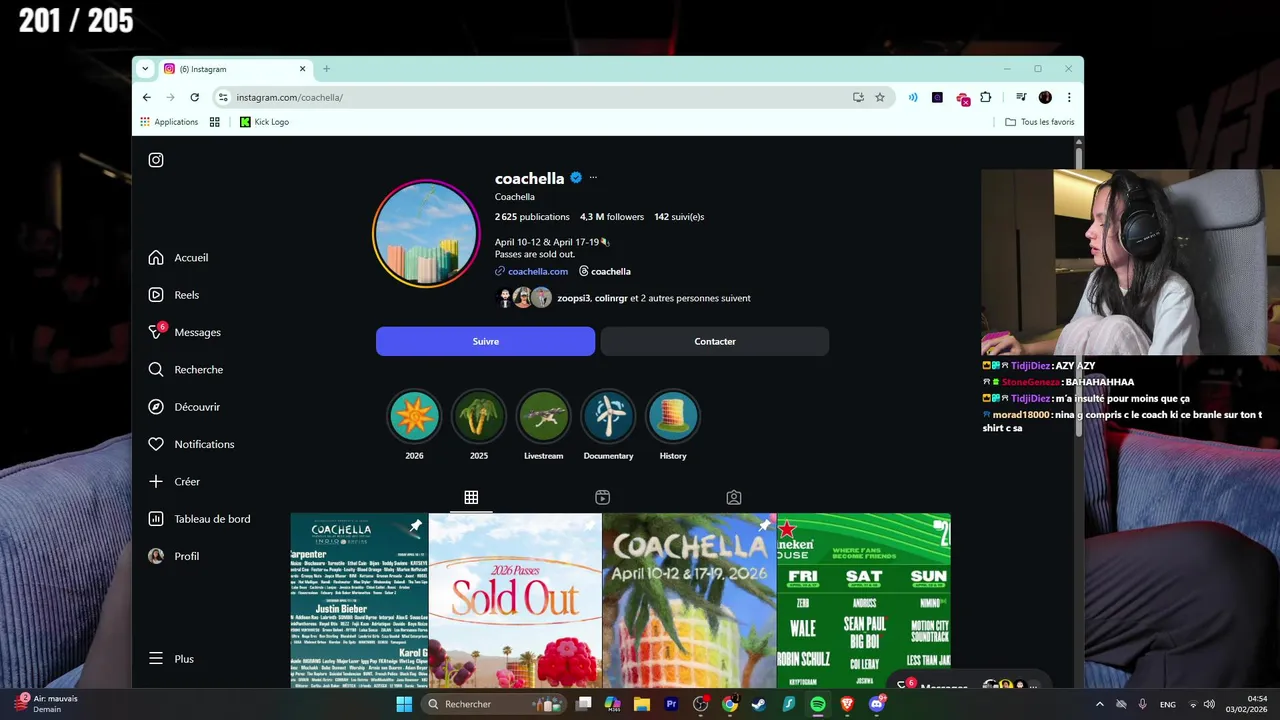1280x720 pixels.
Task: Open the Coachella lineup poster post
Action: click(x=359, y=601)
